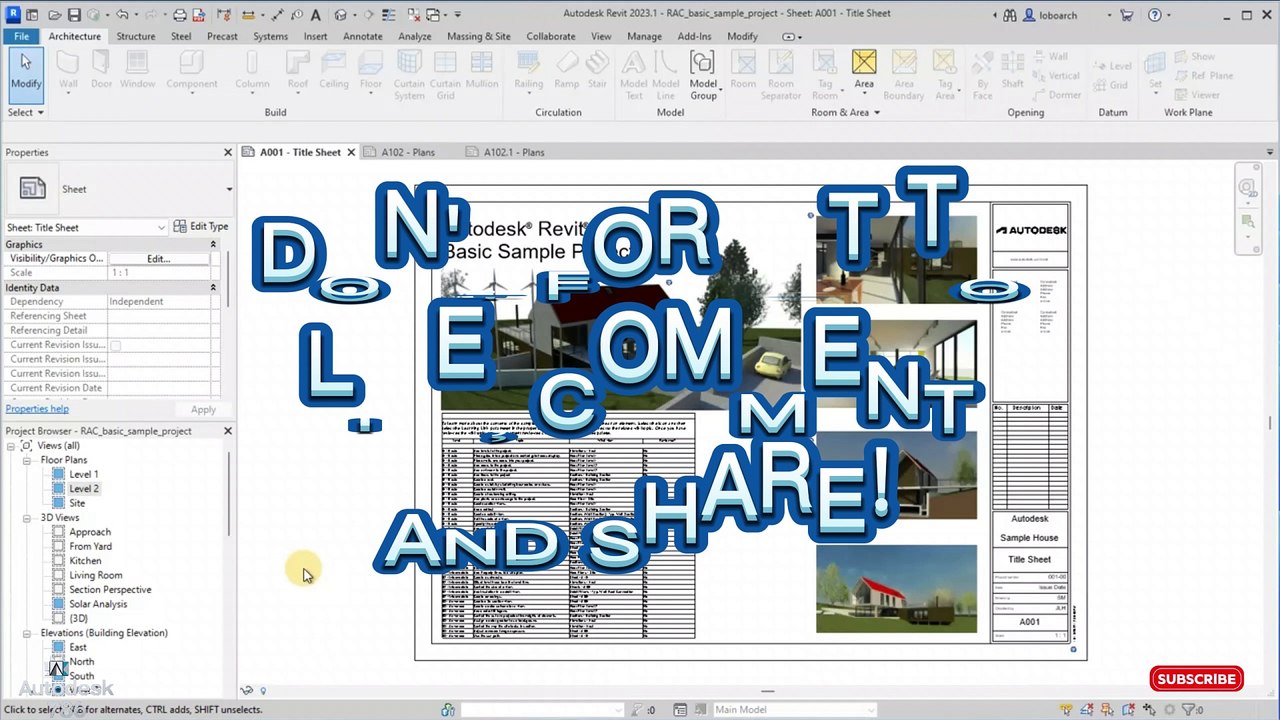Viewport: 1280px width, 720px height.
Task: Click the Apply button in Properties
Action: click(203, 409)
